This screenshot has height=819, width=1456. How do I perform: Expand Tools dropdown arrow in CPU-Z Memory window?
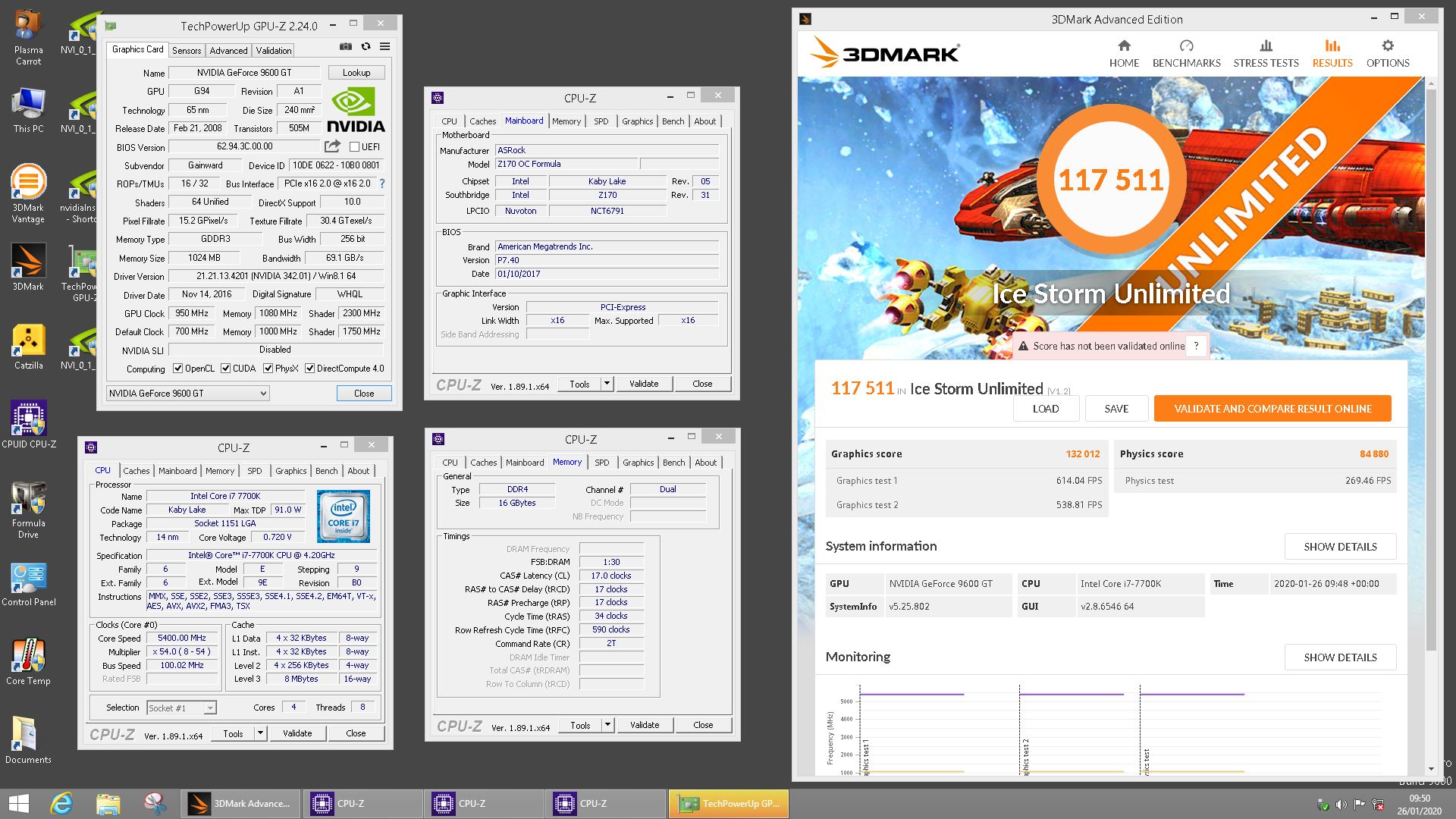(607, 725)
